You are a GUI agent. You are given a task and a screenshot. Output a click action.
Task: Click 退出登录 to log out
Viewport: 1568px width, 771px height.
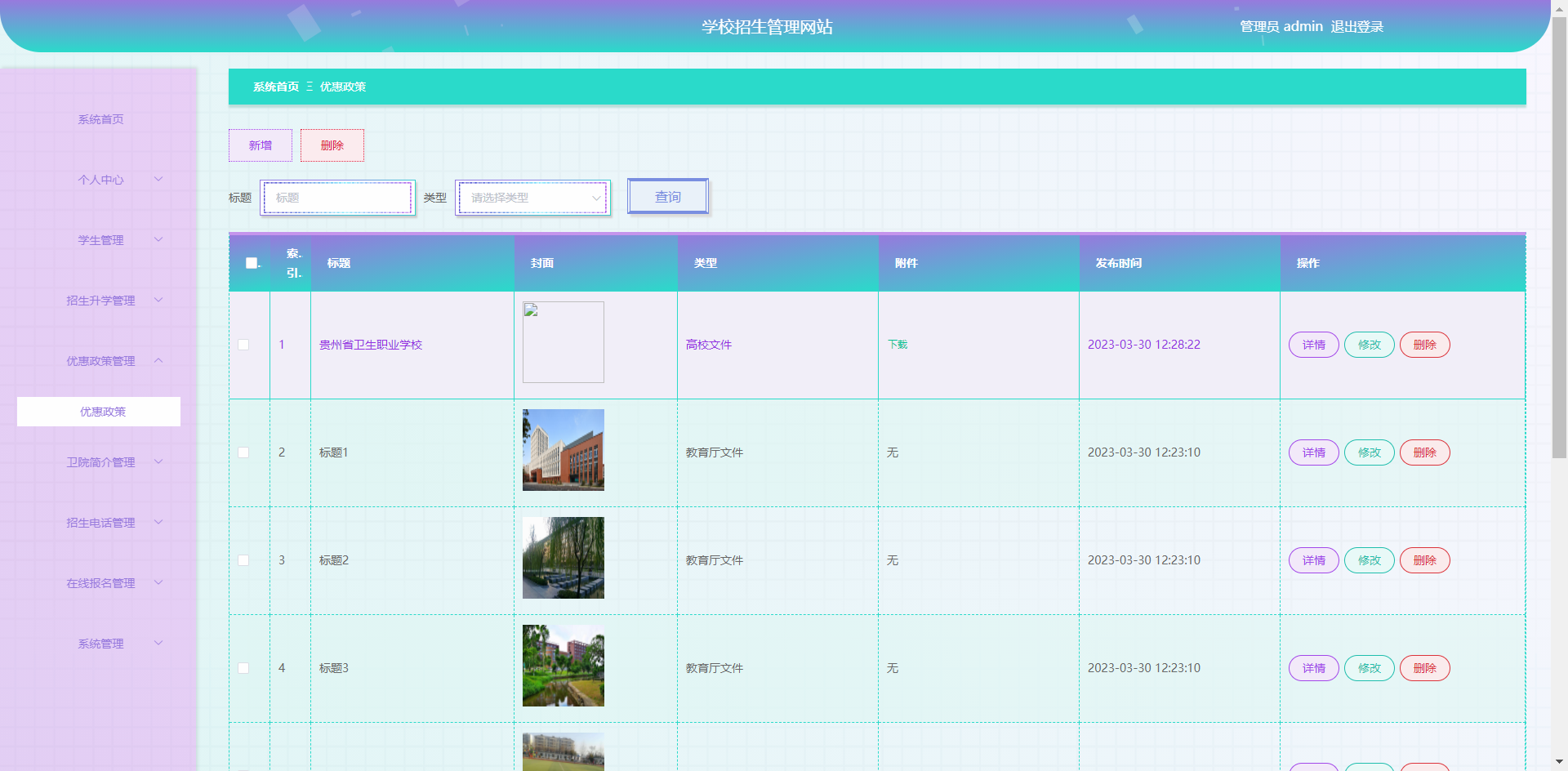tap(1356, 27)
